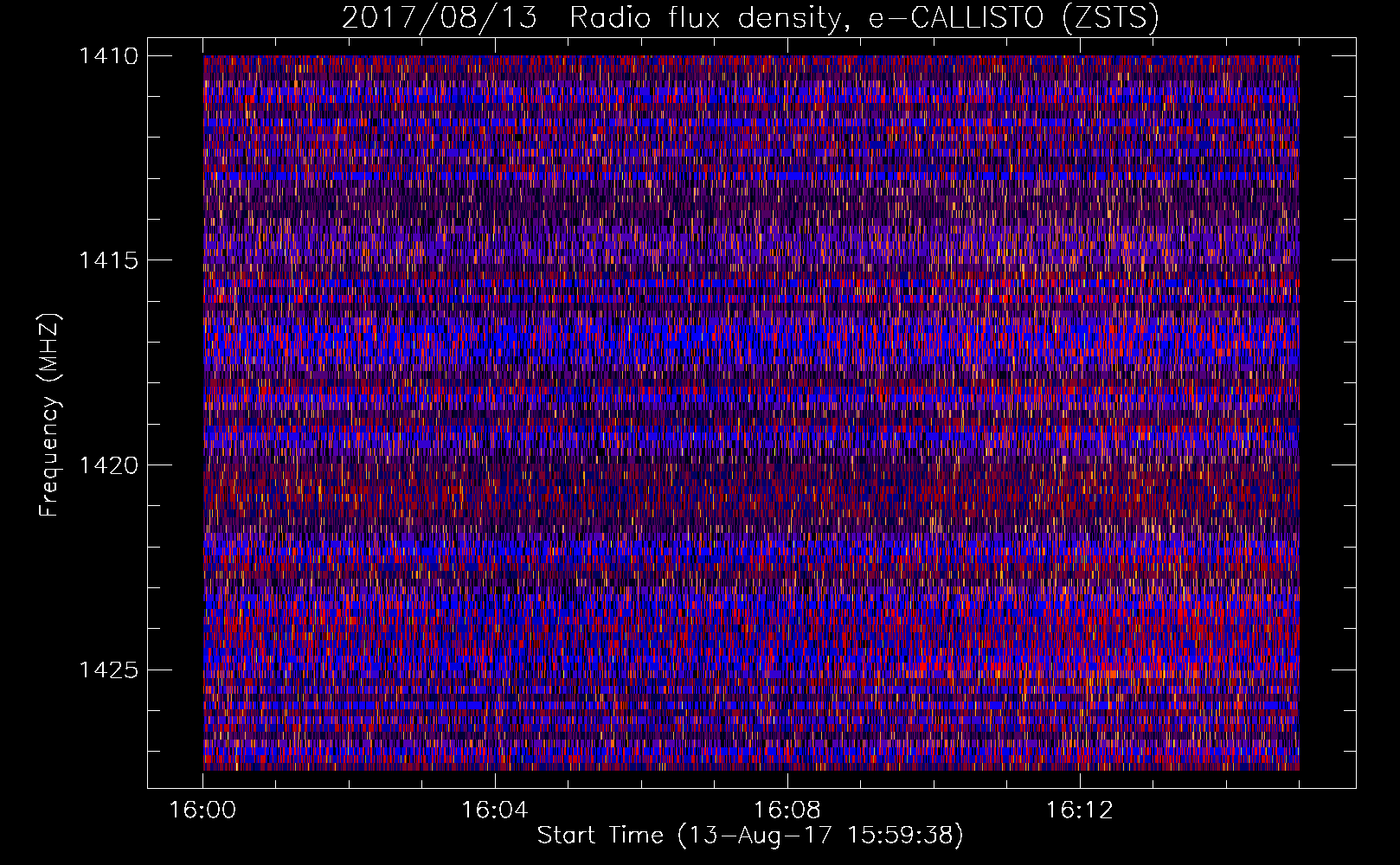Select the 1415 frequency axis label
This screenshot has width=1400, height=865.
[108, 260]
